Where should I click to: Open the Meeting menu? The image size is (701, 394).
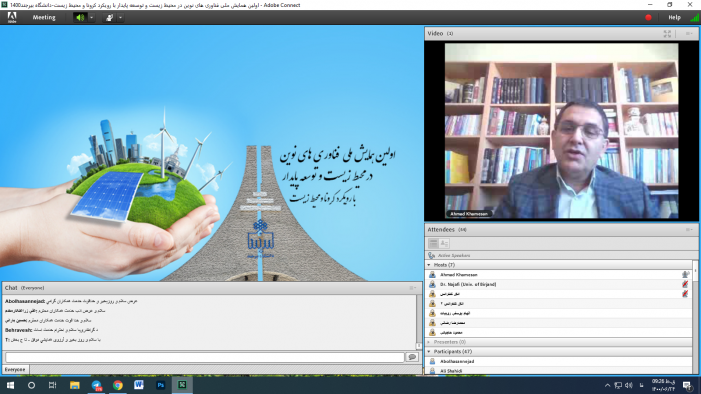tap(44, 17)
